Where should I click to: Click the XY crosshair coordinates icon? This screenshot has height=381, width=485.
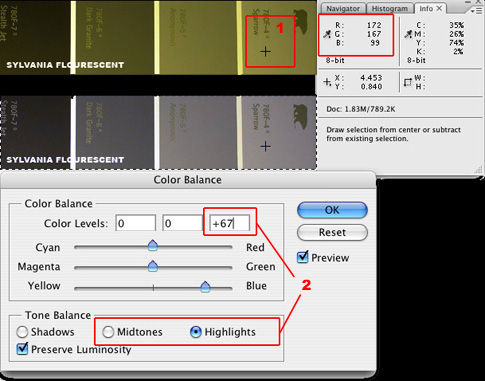(327, 82)
